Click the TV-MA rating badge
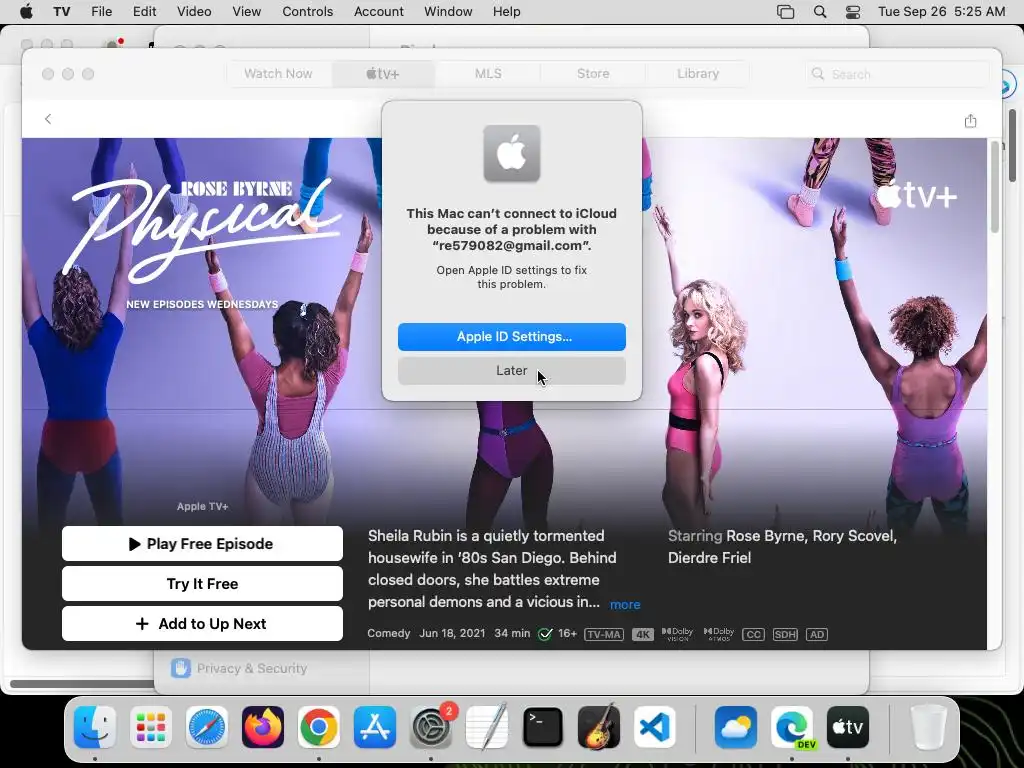 coord(603,634)
